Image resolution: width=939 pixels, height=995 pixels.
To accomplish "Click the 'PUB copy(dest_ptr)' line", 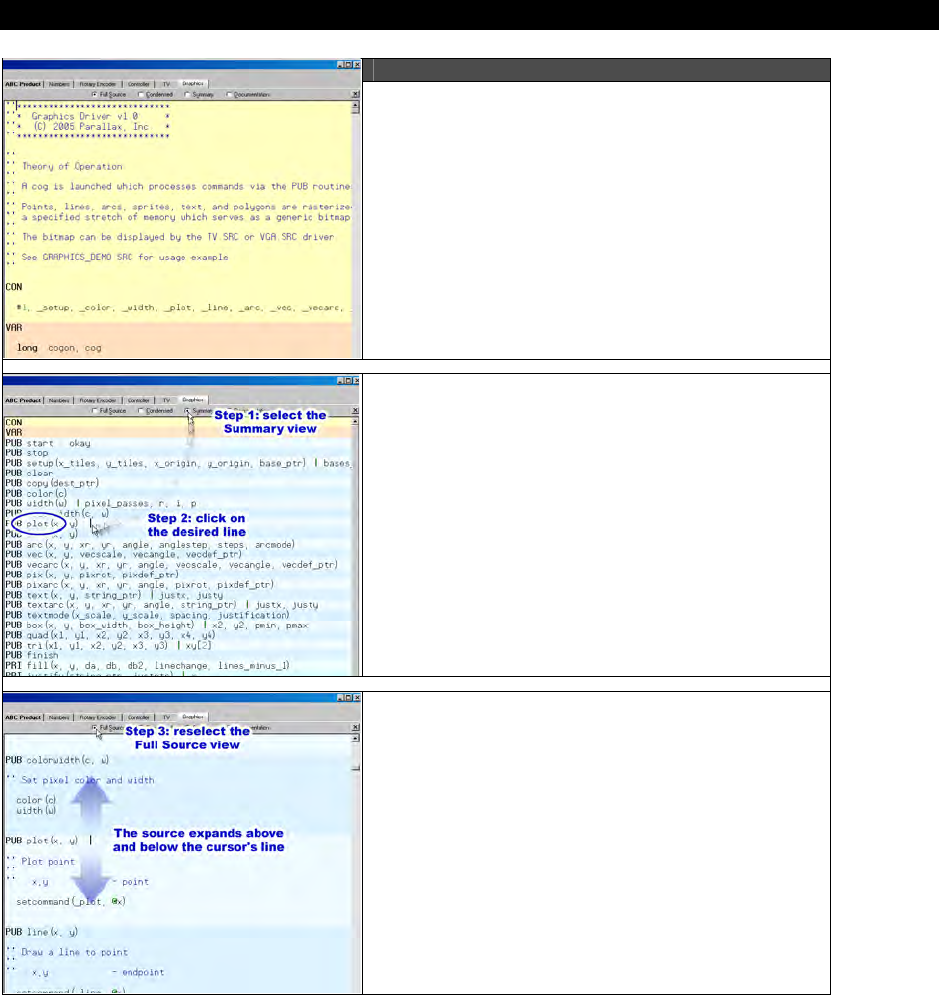I will click(52, 484).
